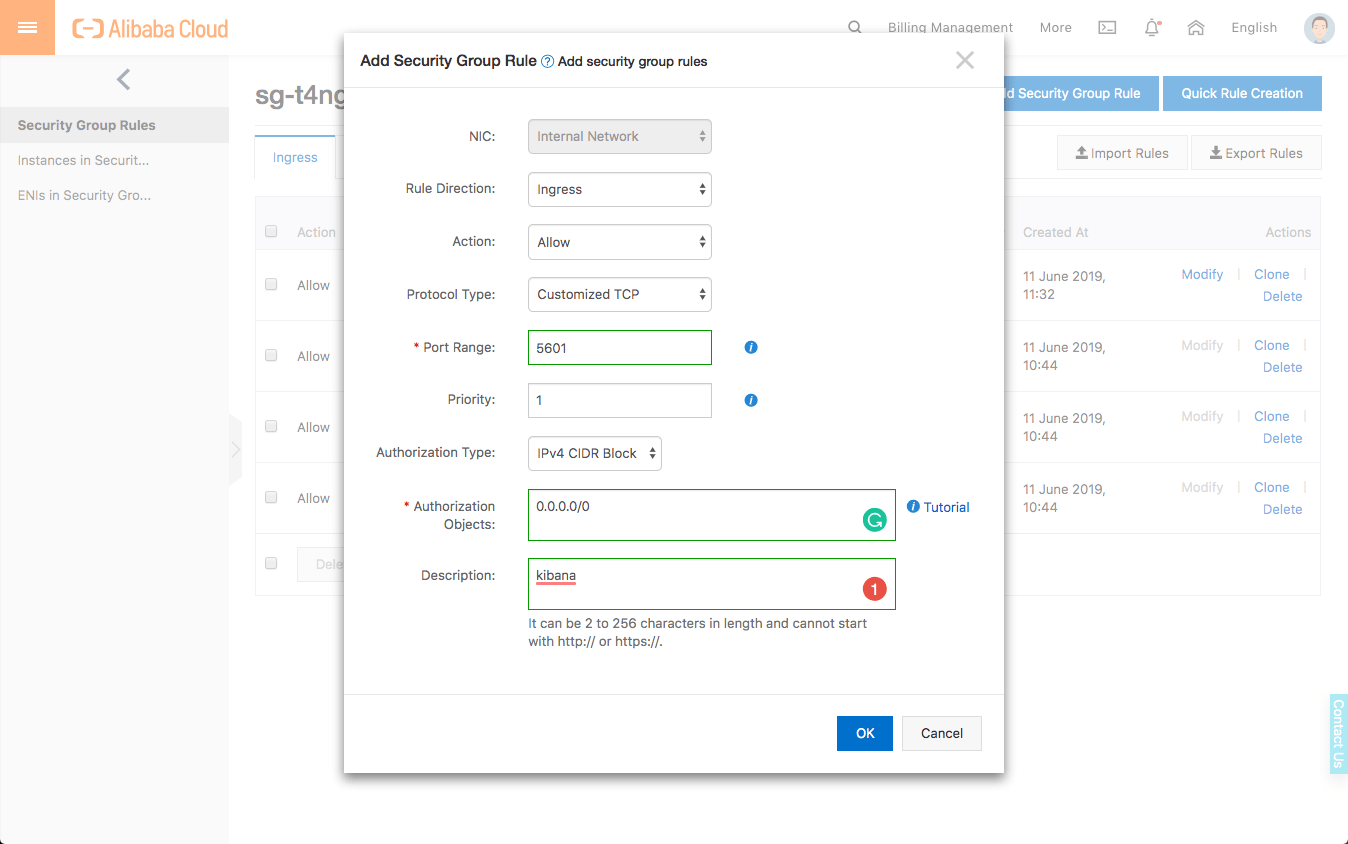The image size is (1348, 844).
Task: Open the user avatar profile
Action: click(x=1319, y=28)
